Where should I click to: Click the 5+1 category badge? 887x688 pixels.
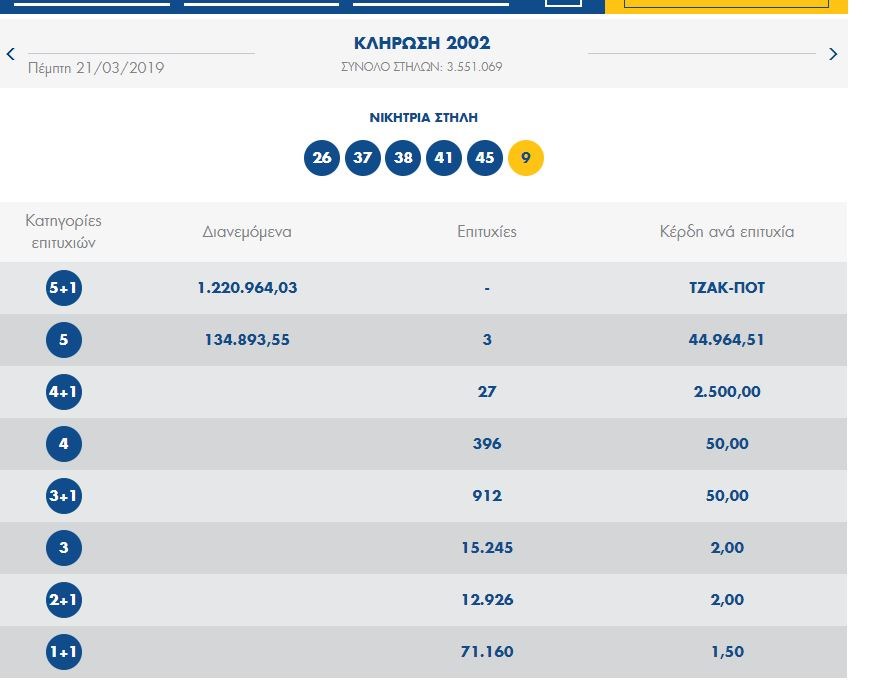pyautogui.click(x=64, y=288)
